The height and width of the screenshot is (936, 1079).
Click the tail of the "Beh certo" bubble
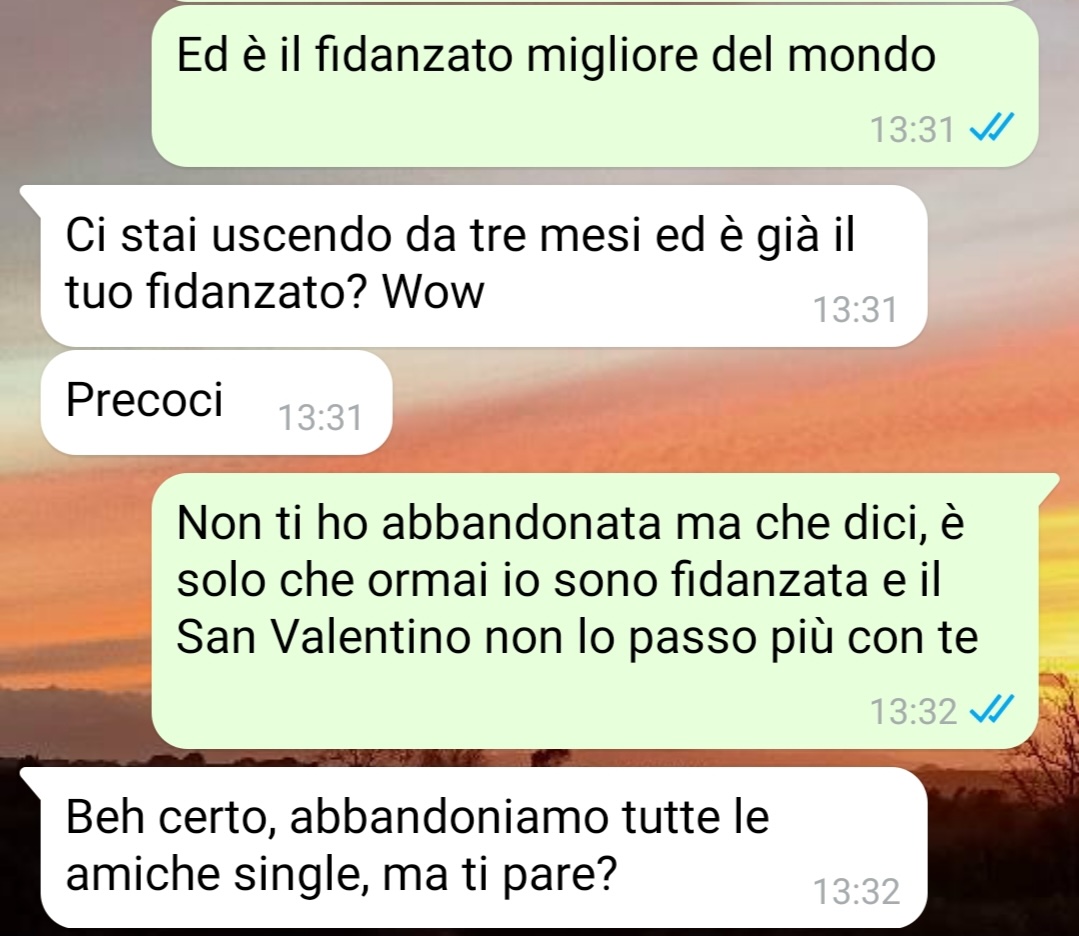coord(32,780)
